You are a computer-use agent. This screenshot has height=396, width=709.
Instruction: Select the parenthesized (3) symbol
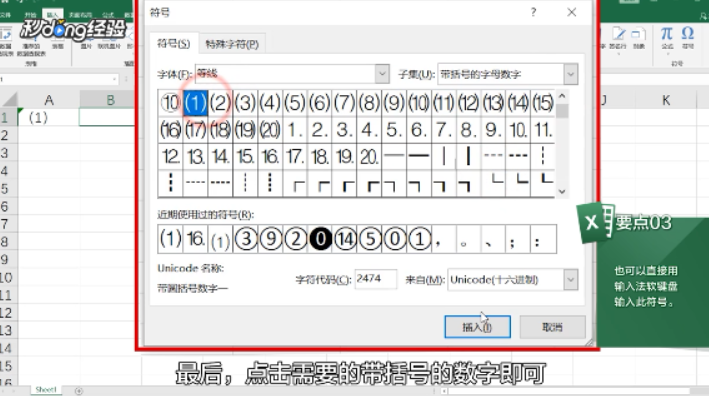pos(245,103)
